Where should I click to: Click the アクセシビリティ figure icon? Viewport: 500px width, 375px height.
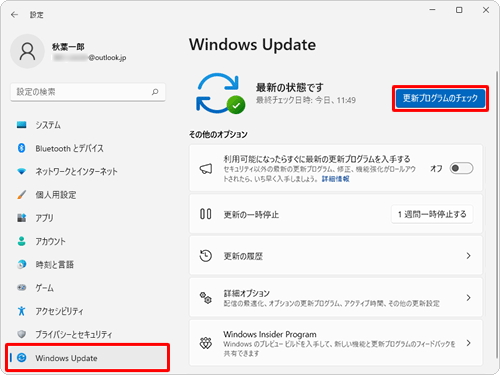pyautogui.click(x=22, y=311)
